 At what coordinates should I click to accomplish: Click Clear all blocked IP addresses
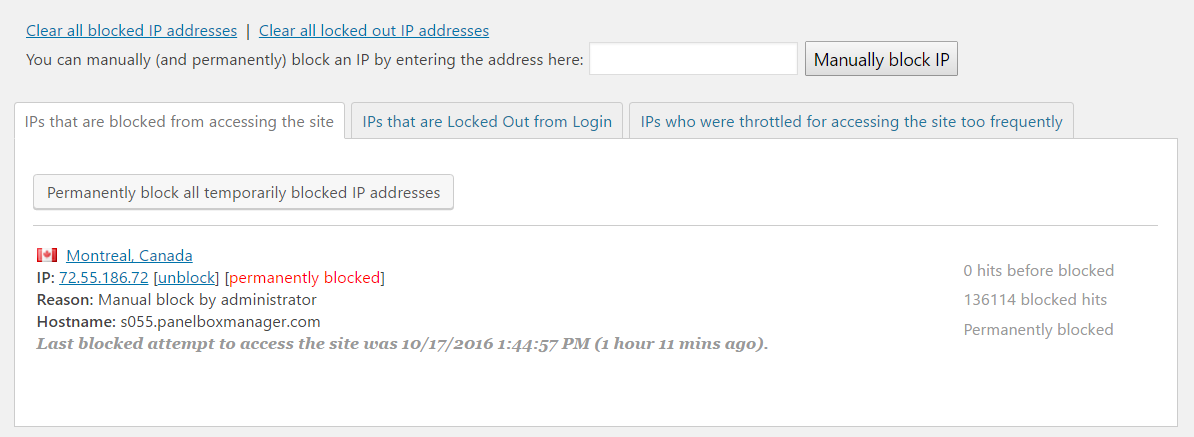click(132, 31)
